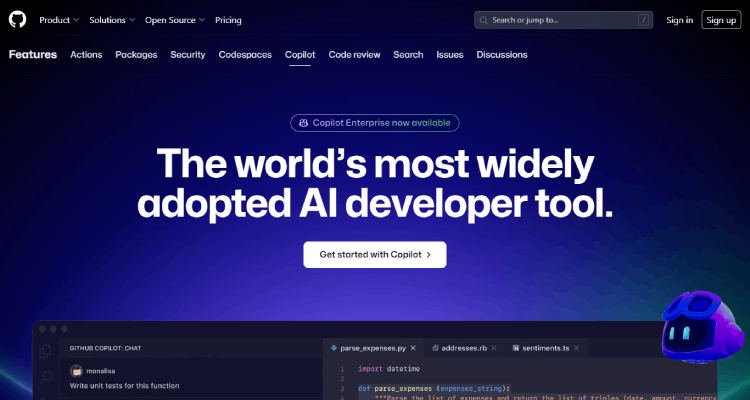This screenshot has height=400, width=750.
Task: Close the addresses.rb tab
Action: pos(494,348)
